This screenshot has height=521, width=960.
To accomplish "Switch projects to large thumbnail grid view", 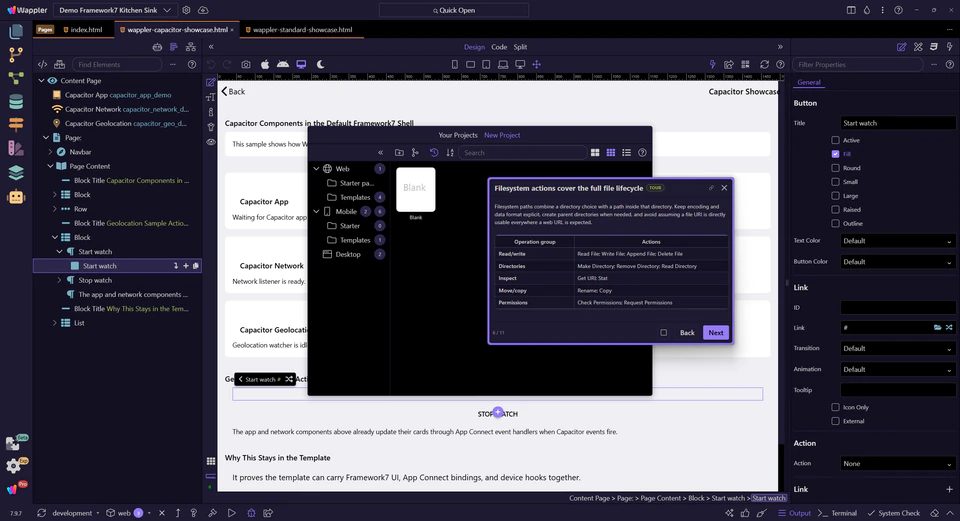I will [x=594, y=152].
